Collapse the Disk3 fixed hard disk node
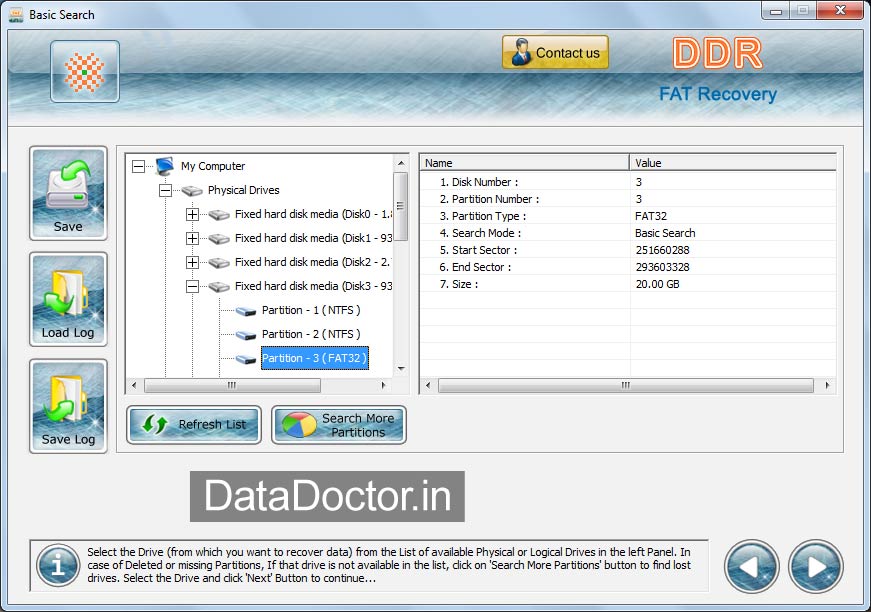 [192, 287]
